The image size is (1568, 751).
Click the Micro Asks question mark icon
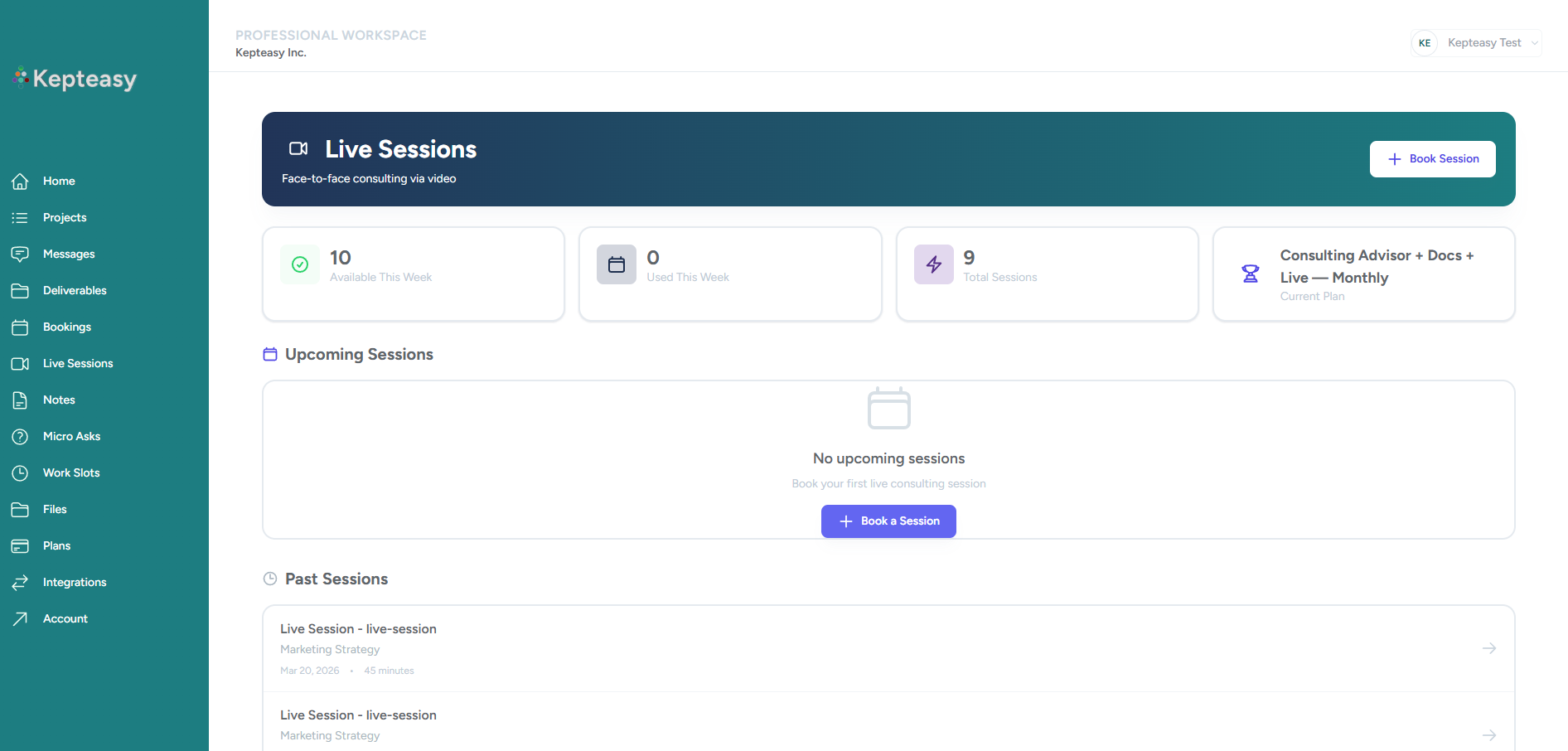[20, 436]
